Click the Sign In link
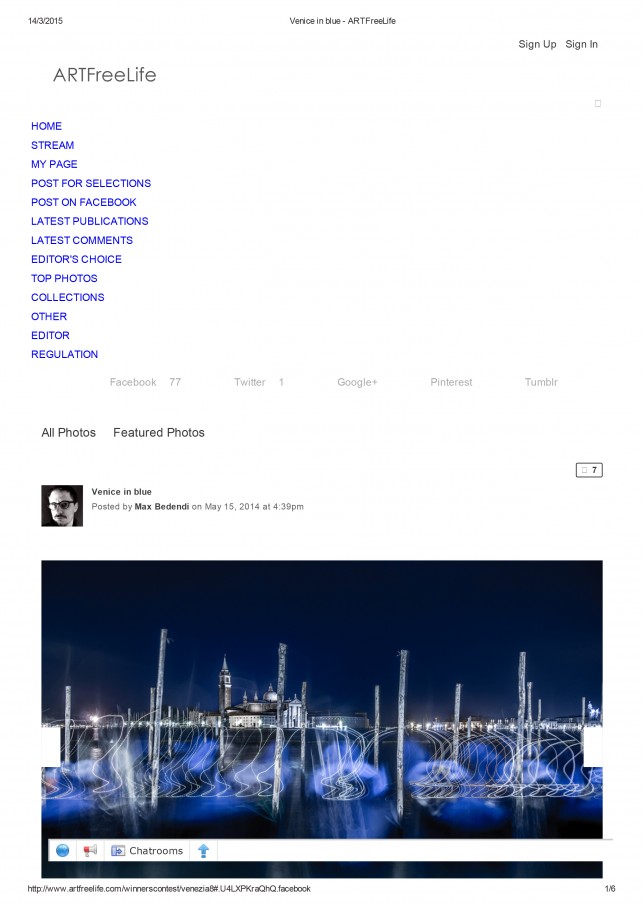The image size is (643, 910). tap(581, 44)
